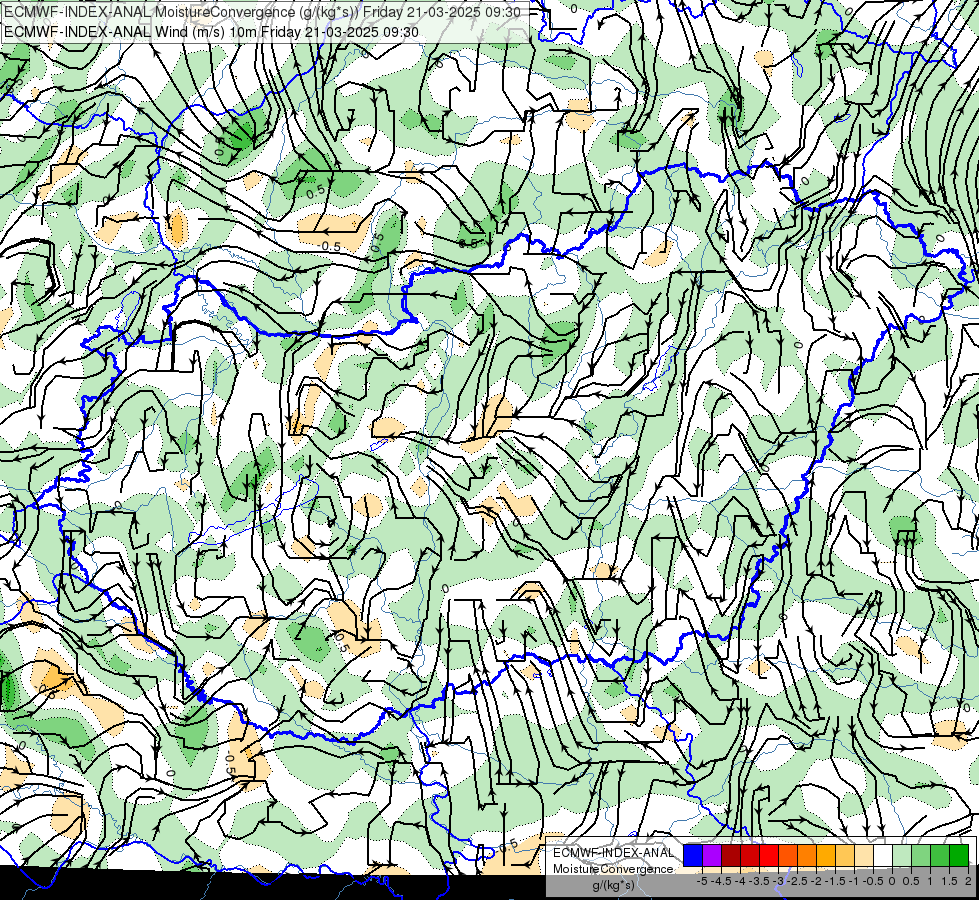The width and height of the screenshot is (979, 900).
Task: Click the MoistureConvergence title line at top
Action: point(262,11)
